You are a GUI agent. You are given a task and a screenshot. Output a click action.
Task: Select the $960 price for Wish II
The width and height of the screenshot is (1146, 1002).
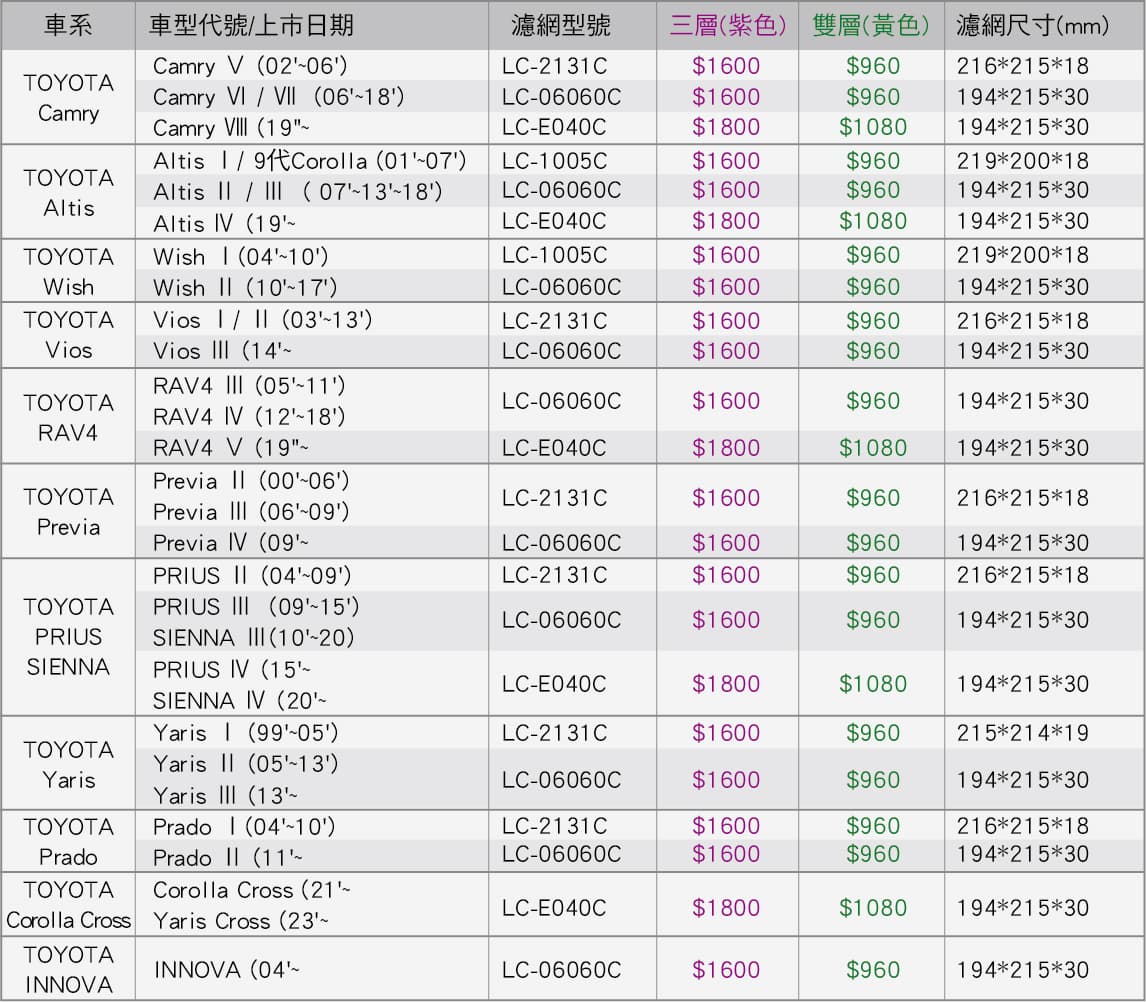[873, 287]
